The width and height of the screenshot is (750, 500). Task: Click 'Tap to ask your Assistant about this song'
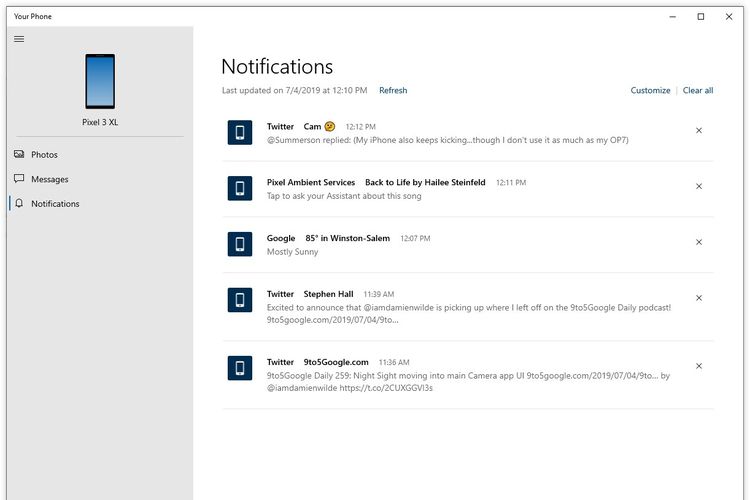(x=344, y=196)
